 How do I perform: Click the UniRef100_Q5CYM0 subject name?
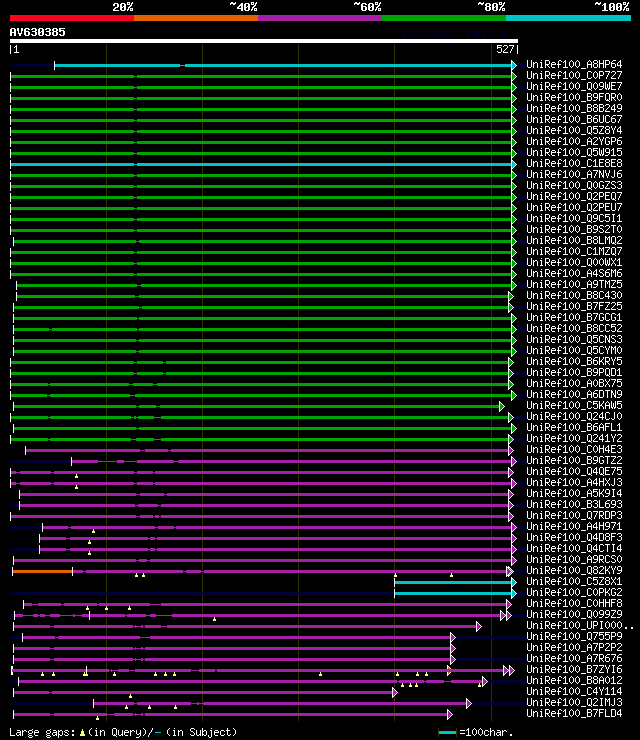point(574,351)
